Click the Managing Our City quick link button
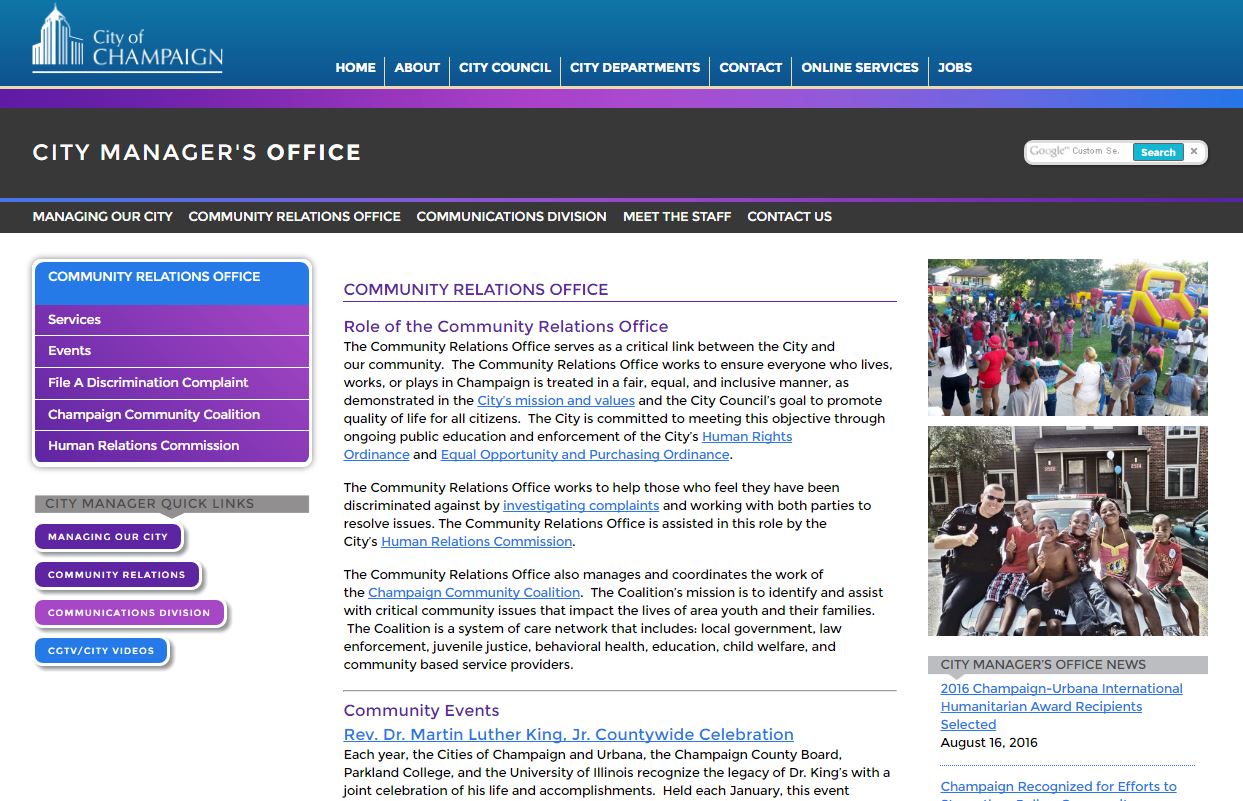 [108, 537]
